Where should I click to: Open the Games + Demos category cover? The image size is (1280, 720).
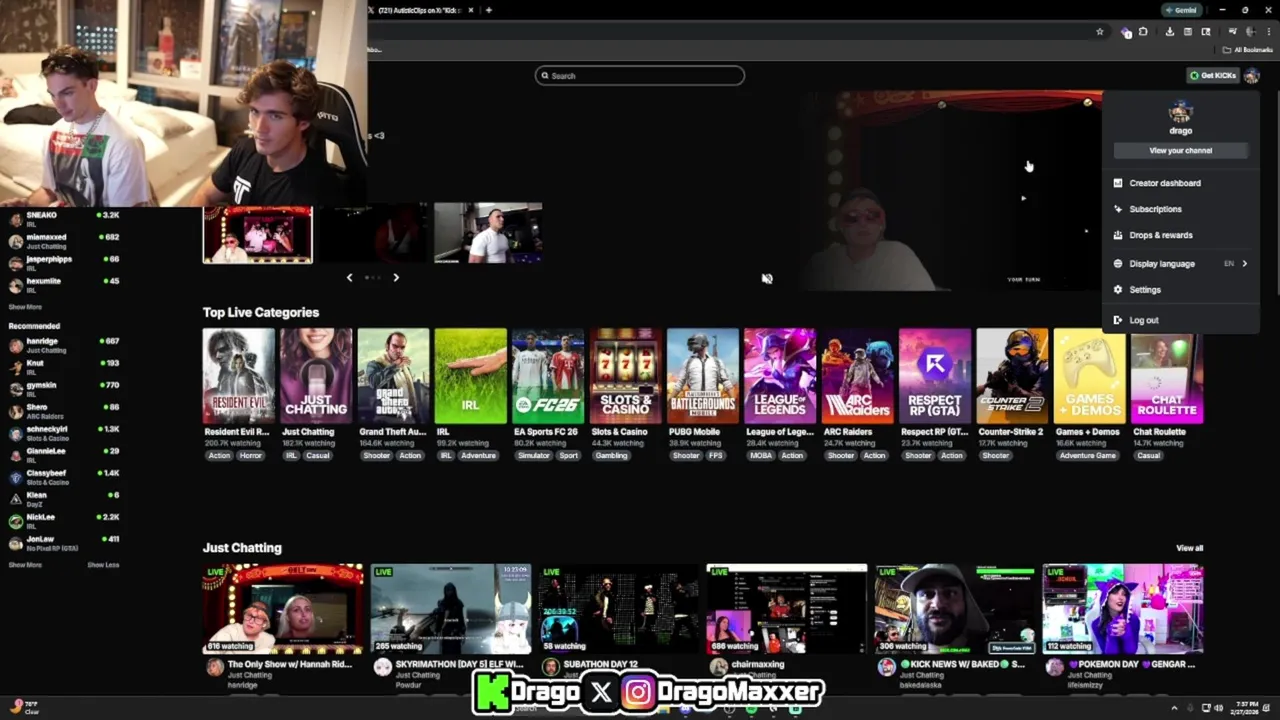(1089, 376)
